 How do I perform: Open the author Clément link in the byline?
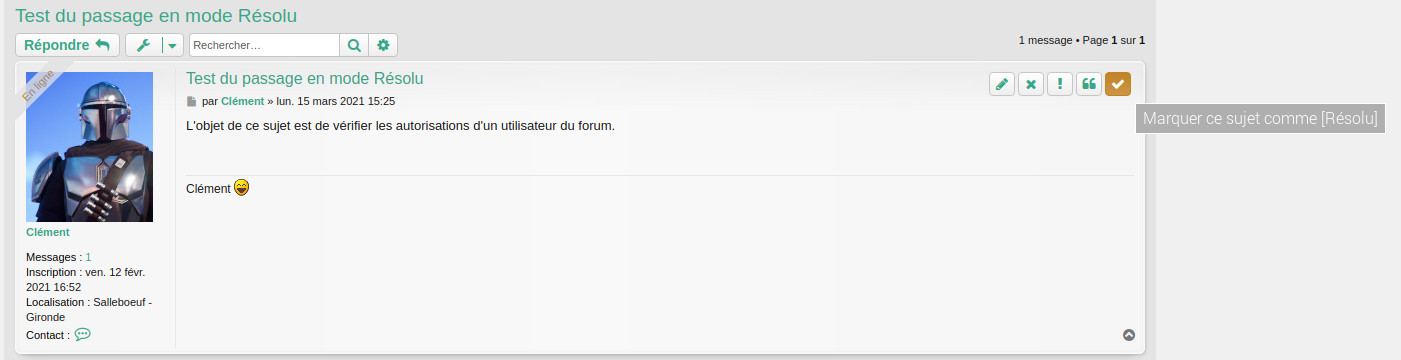(x=243, y=101)
